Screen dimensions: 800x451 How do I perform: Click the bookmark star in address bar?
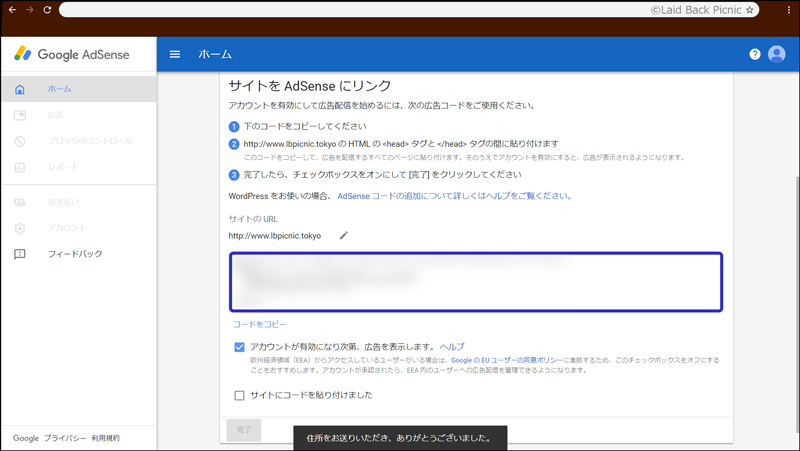click(x=749, y=10)
